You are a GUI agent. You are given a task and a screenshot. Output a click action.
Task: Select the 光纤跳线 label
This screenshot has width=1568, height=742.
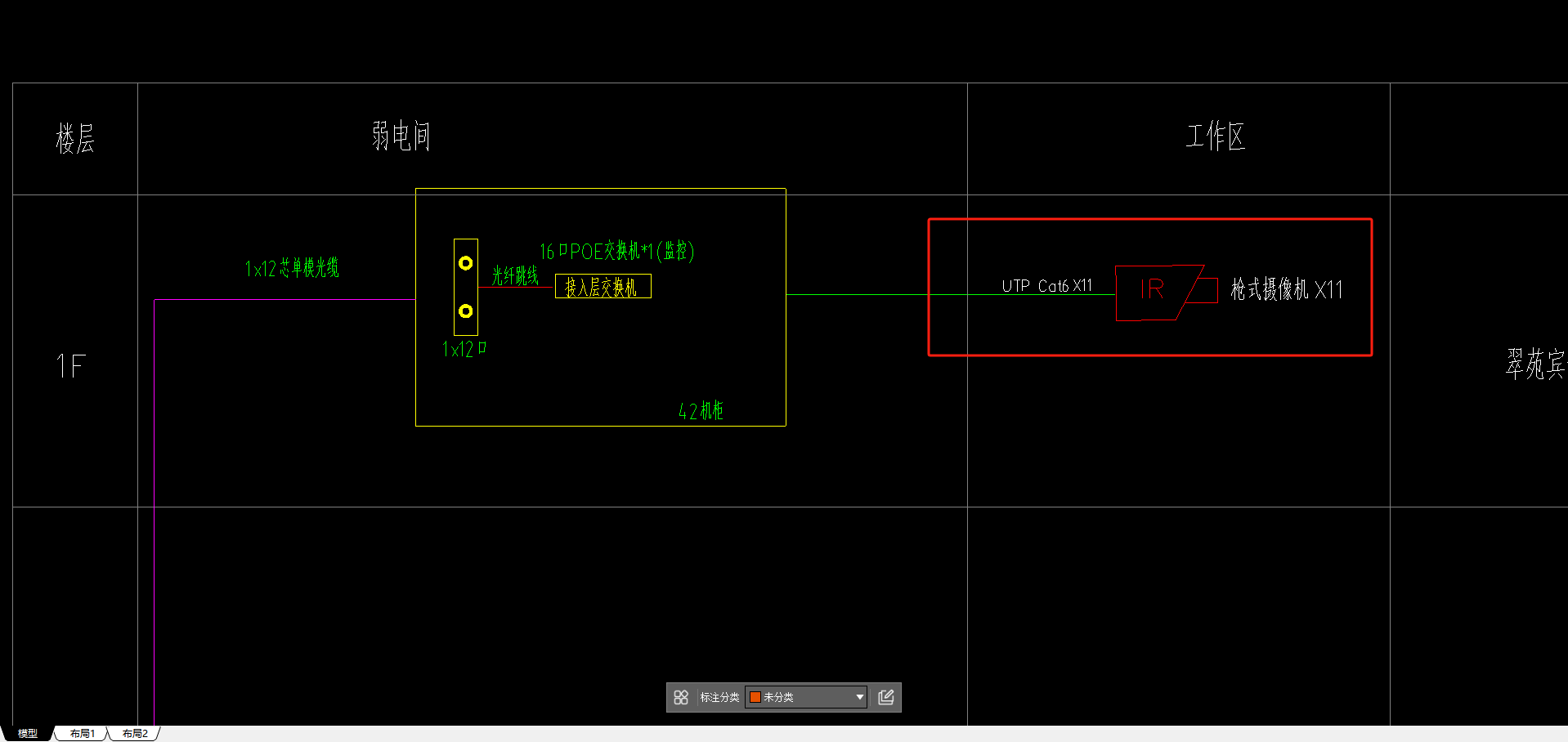click(515, 275)
